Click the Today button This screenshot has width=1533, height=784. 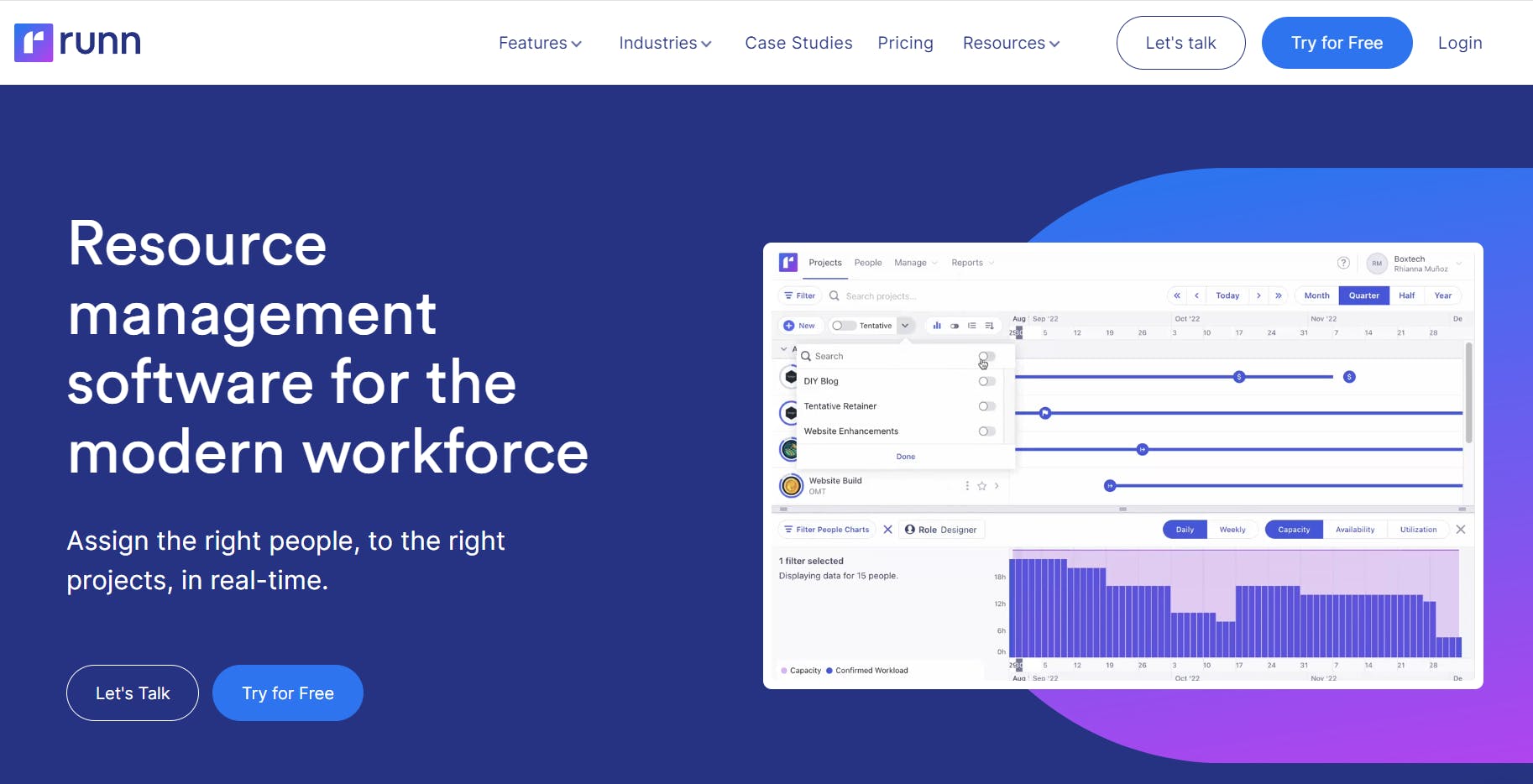pyautogui.click(x=1227, y=295)
